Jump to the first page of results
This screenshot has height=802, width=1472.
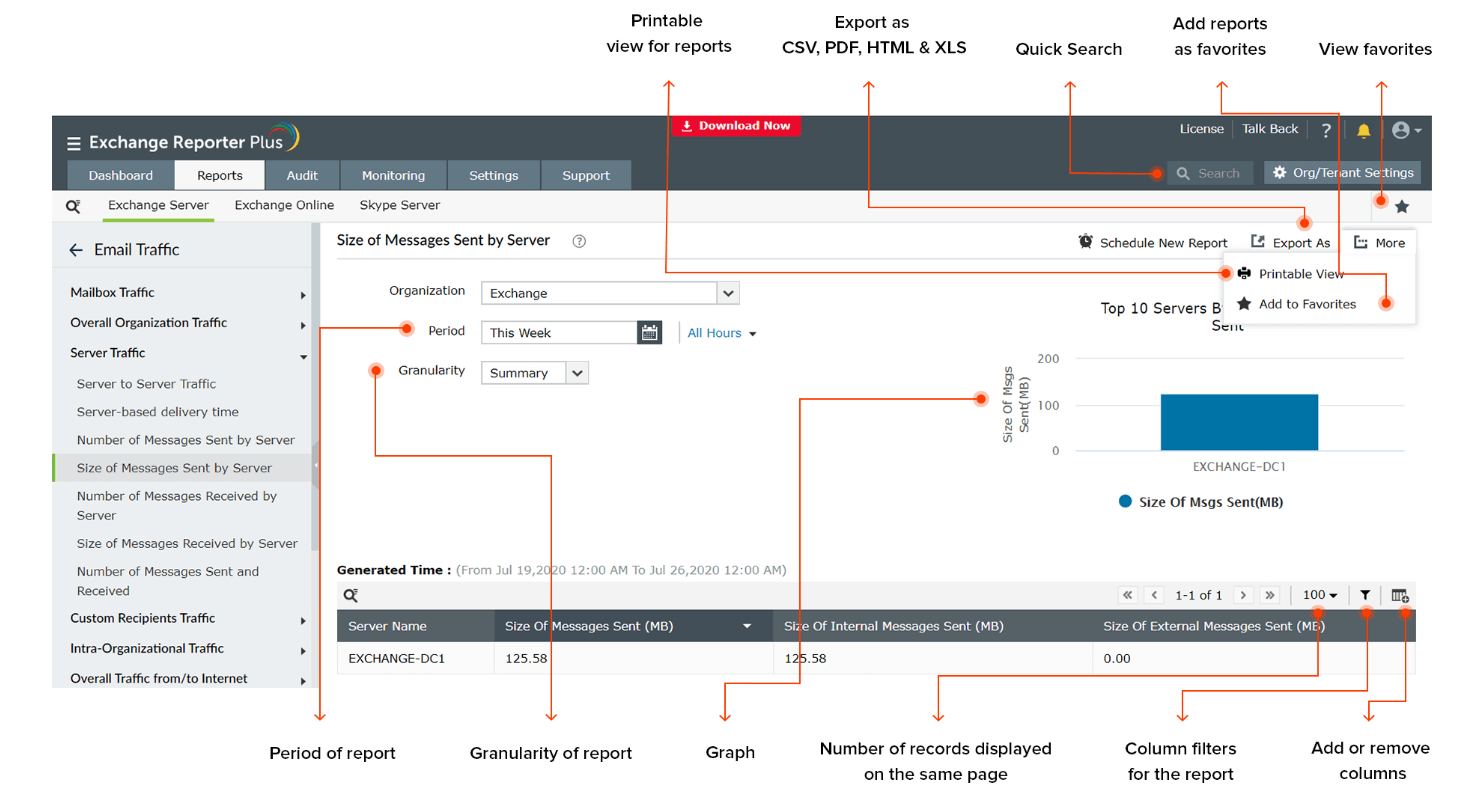coord(1128,595)
